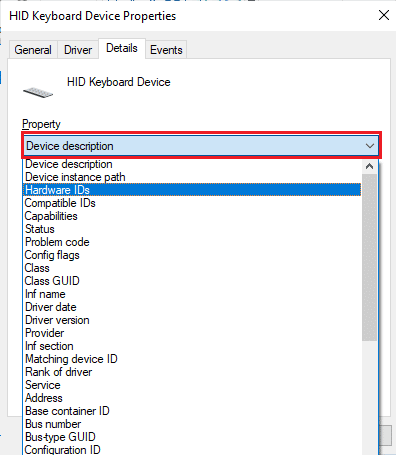Choose the Inf name property

tap(192, 294)
